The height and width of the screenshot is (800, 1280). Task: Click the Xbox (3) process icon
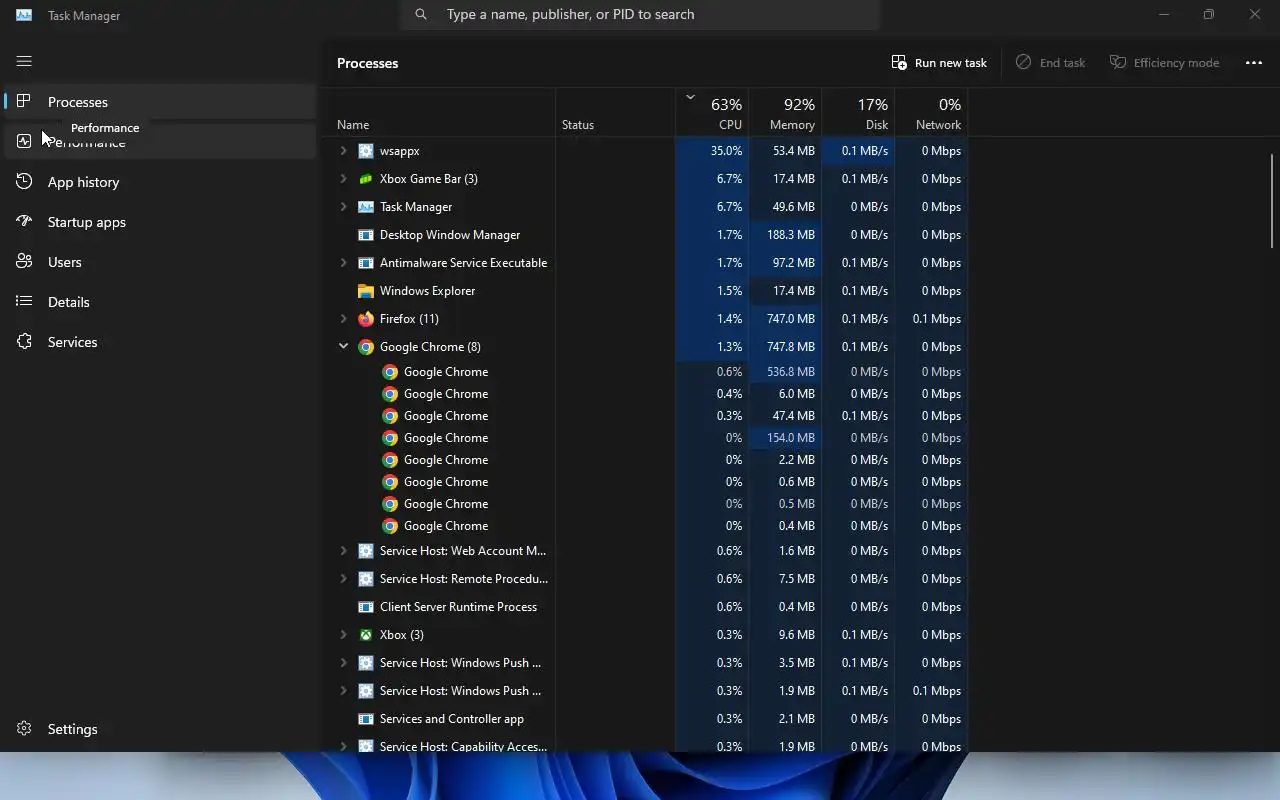(366, 635)
